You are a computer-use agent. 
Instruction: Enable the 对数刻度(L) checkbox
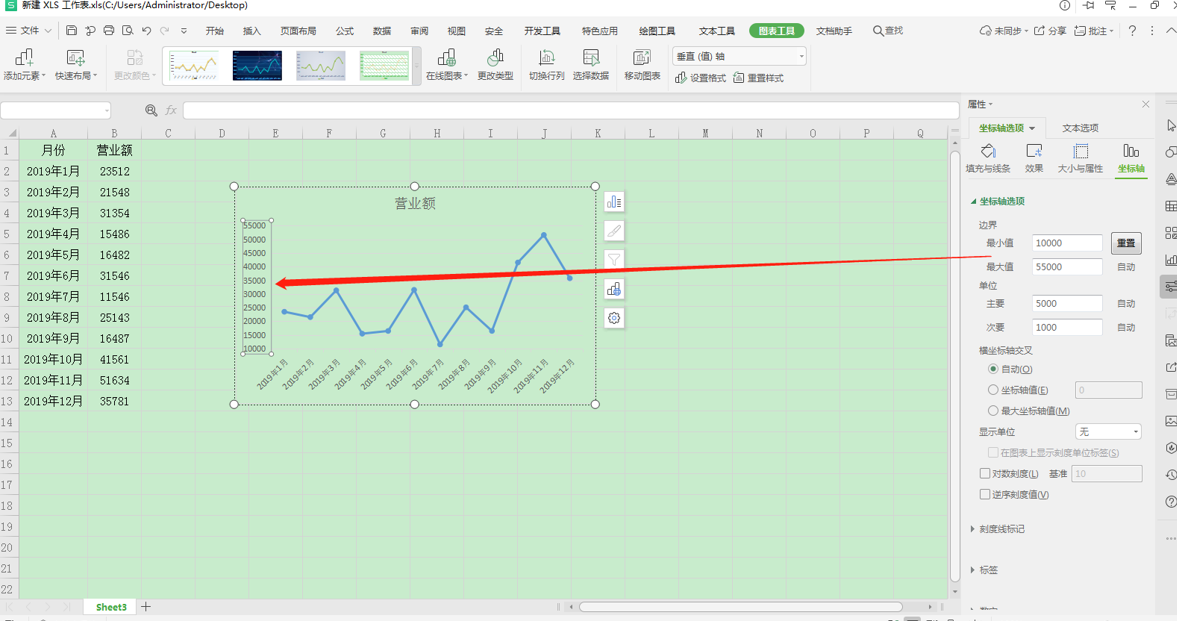click(x=985, y=473)
